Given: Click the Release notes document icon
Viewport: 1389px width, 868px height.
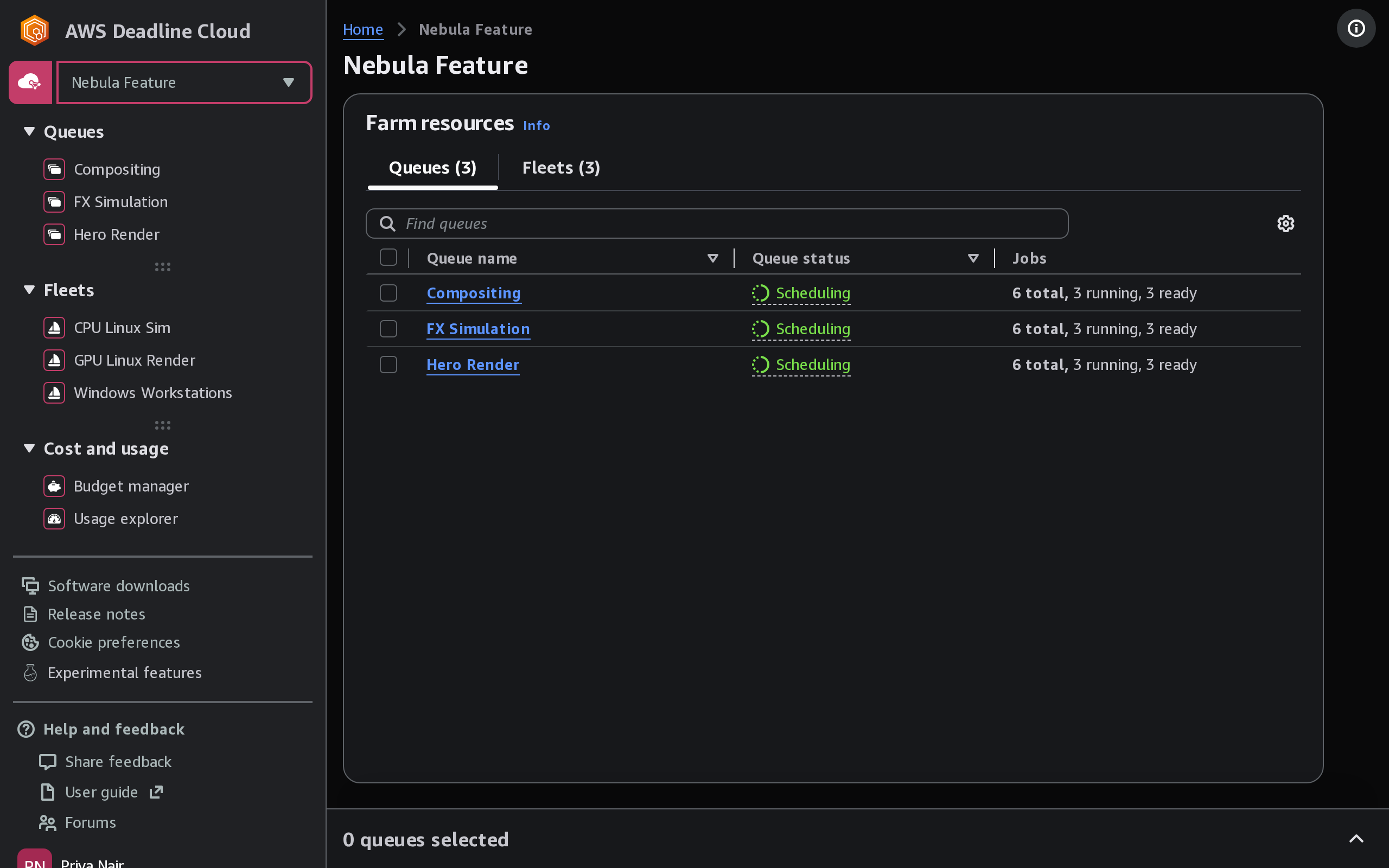Looking at the screenshot, I should (30, 614).
